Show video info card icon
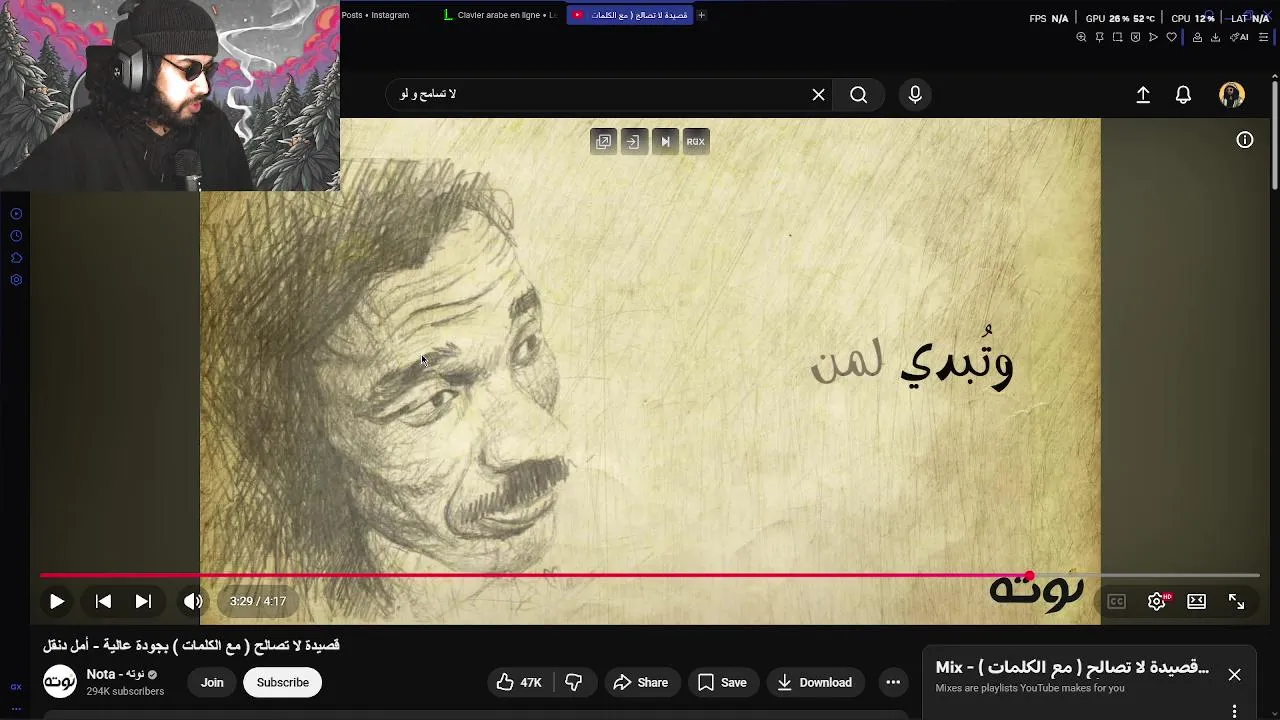 [1245, 140]
